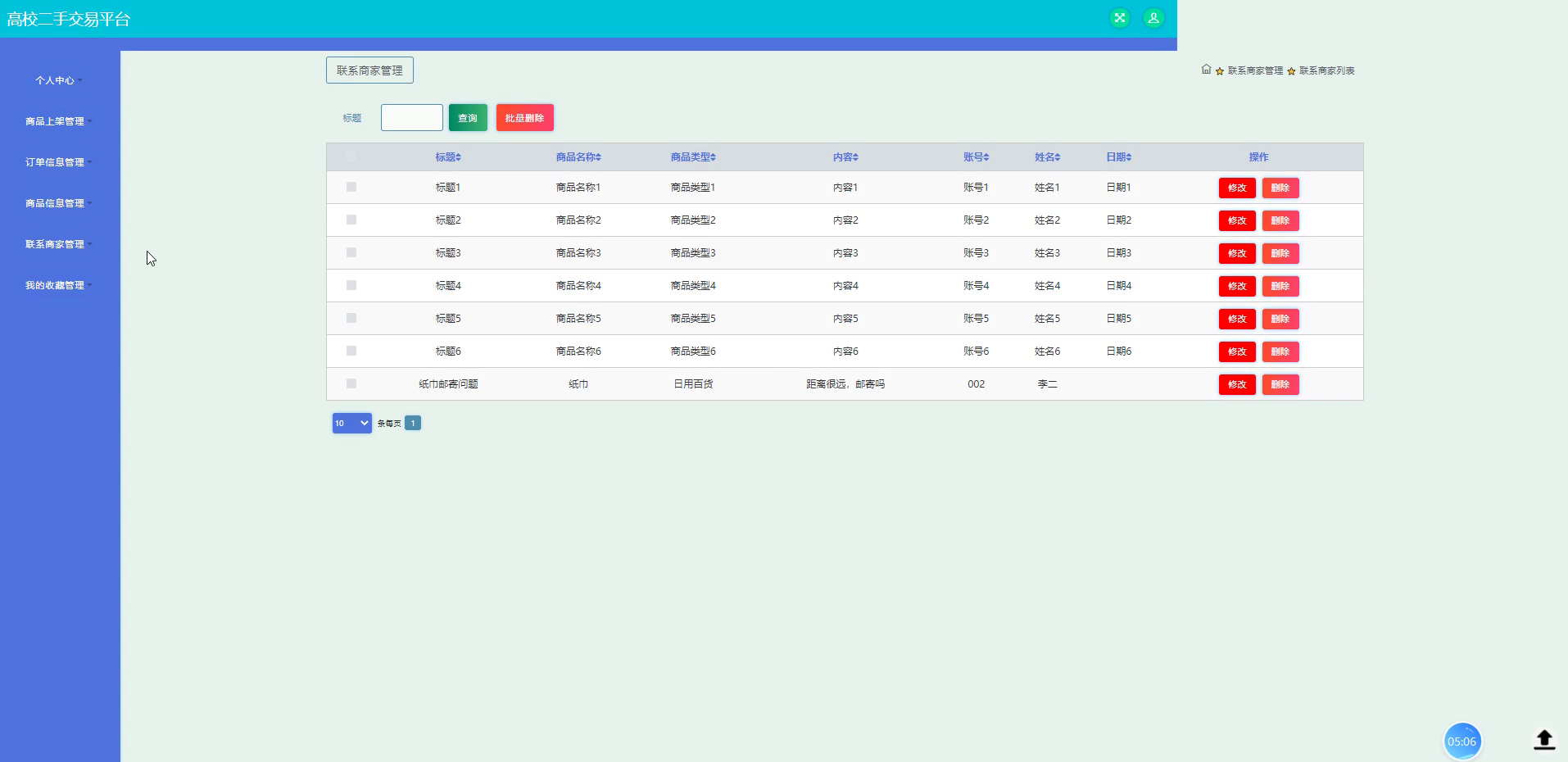
Task: Sort by 账号 column header
Action: tap(976, 157)
